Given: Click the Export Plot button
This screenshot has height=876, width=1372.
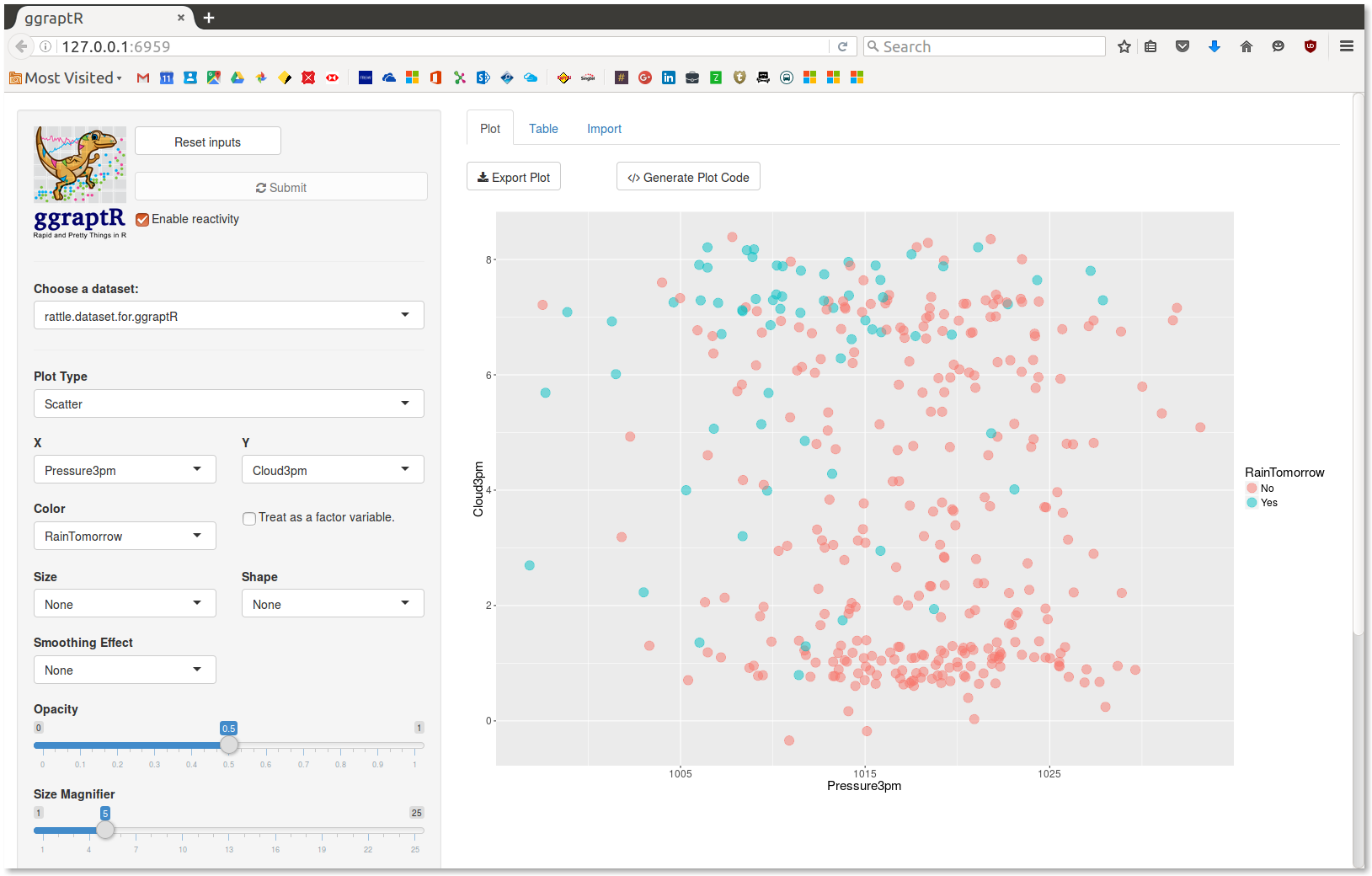Looking at the screenshot, I should (x=514, y=177).
